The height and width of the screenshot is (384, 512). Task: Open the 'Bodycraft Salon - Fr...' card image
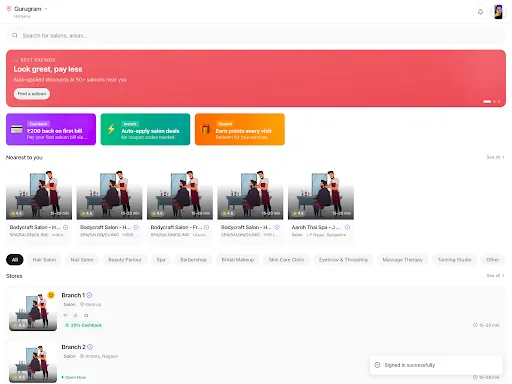coord(180,195)
